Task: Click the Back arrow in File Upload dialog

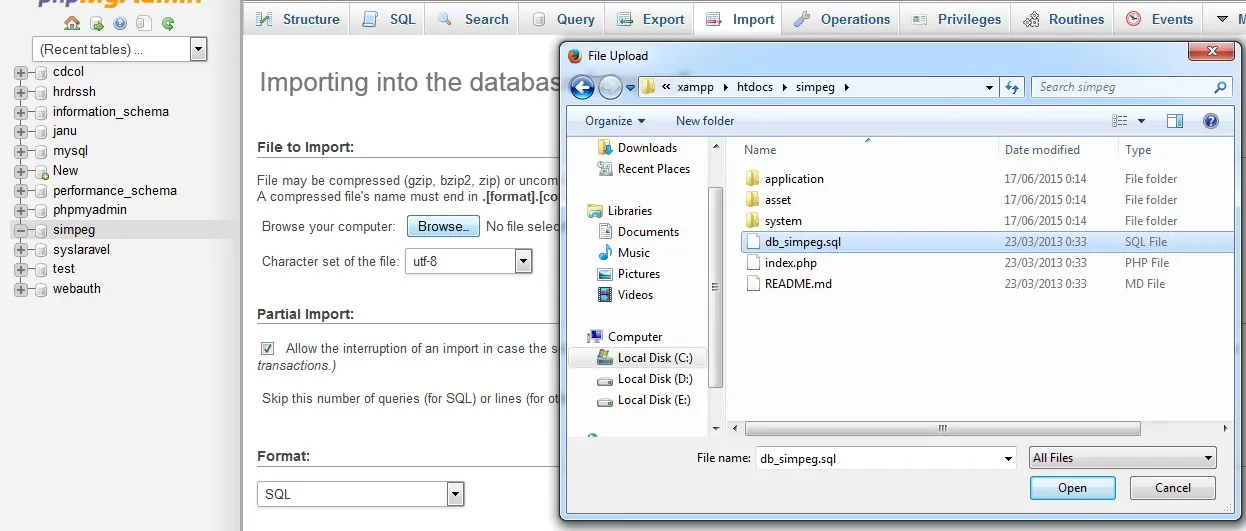Action: [582, 87]
